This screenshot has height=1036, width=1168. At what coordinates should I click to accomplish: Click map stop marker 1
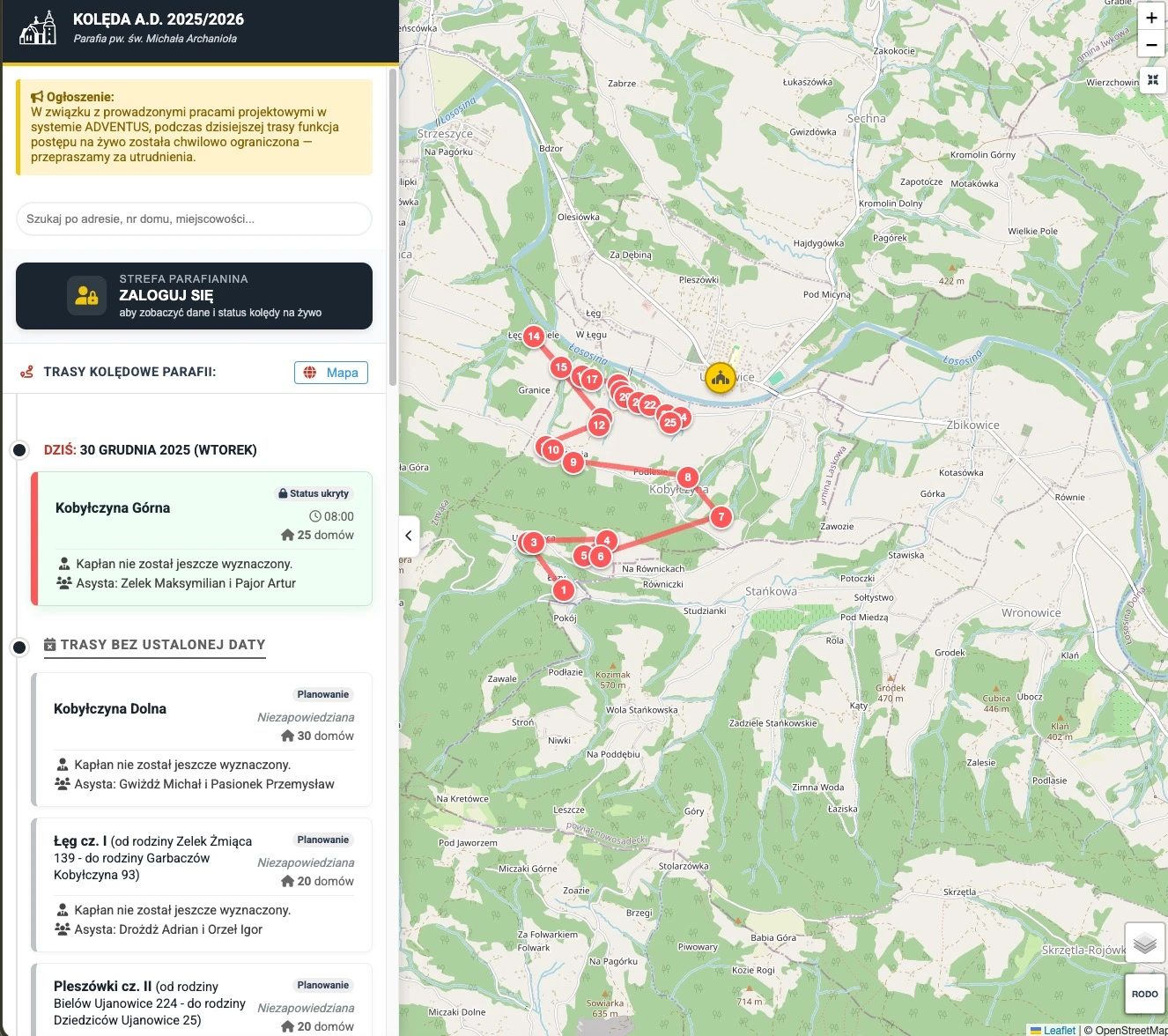point(564,590)
